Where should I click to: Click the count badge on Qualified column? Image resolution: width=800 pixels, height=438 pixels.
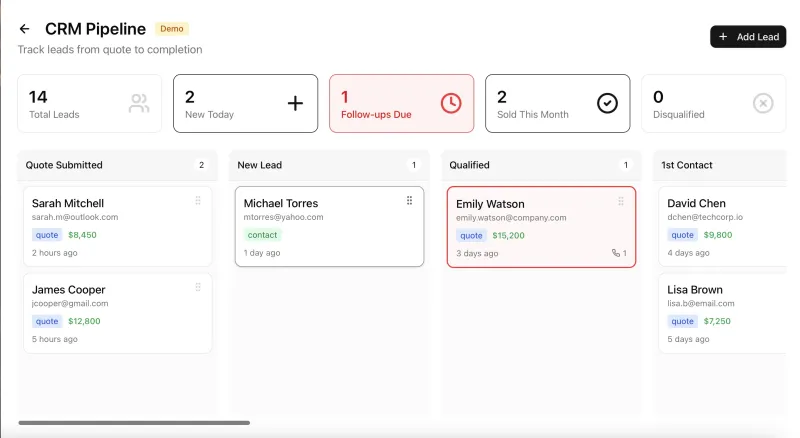coord(626,165)
